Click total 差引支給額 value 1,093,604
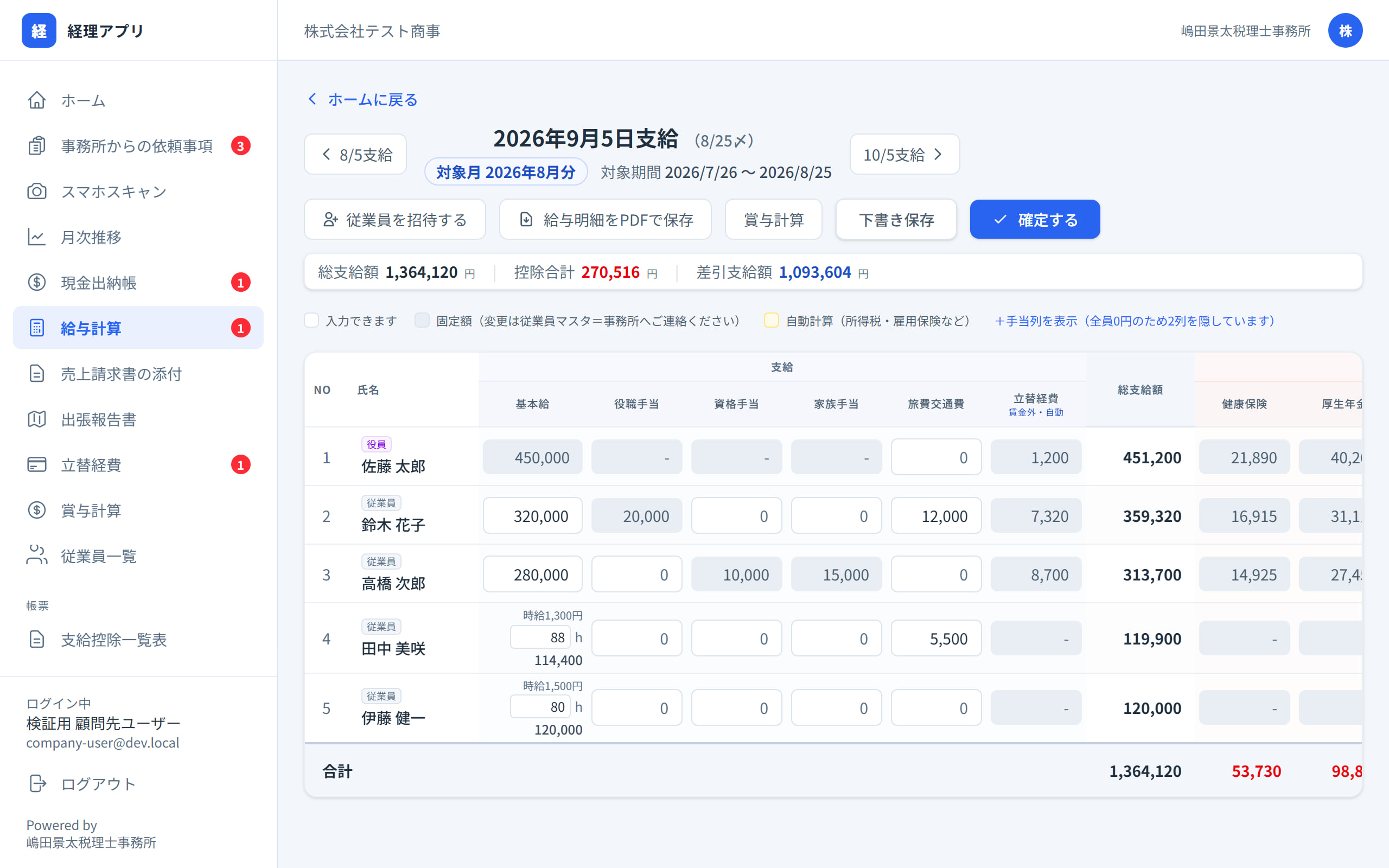Viewport: 1389px width, 868px height. [814, 272]
